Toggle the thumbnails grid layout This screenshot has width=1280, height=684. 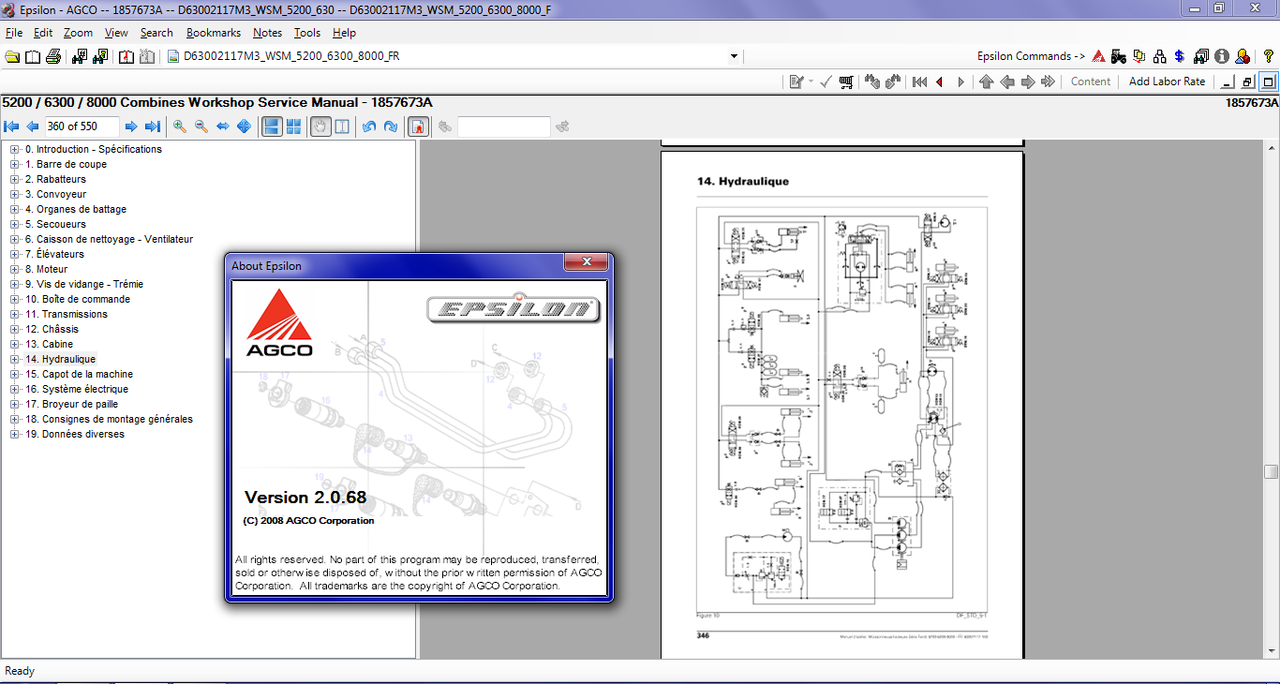pos(293,126)
